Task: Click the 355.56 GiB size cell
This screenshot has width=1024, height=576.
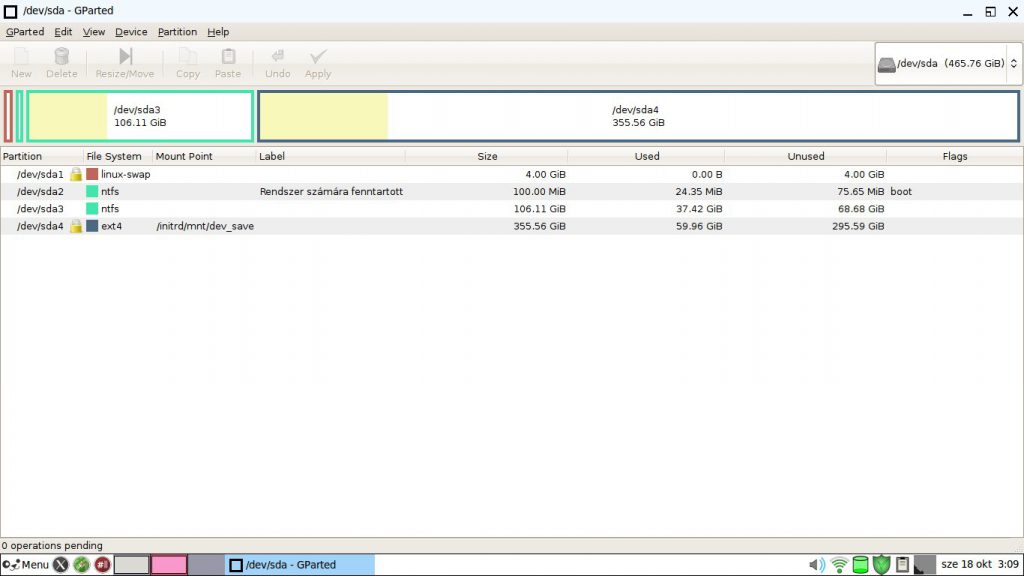Action: [x=539, y=226]
